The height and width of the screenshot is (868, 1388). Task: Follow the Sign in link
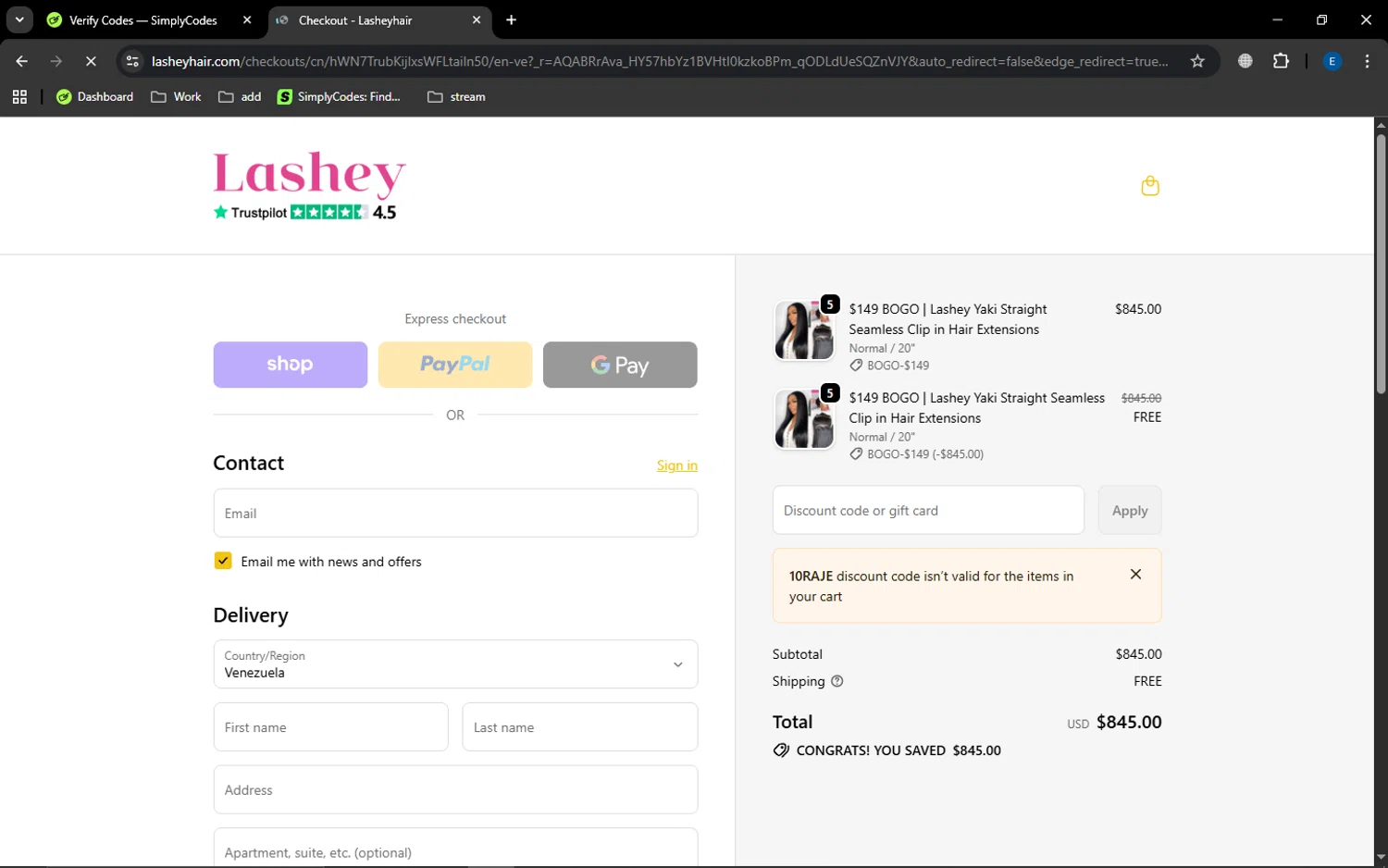(677, 465)
